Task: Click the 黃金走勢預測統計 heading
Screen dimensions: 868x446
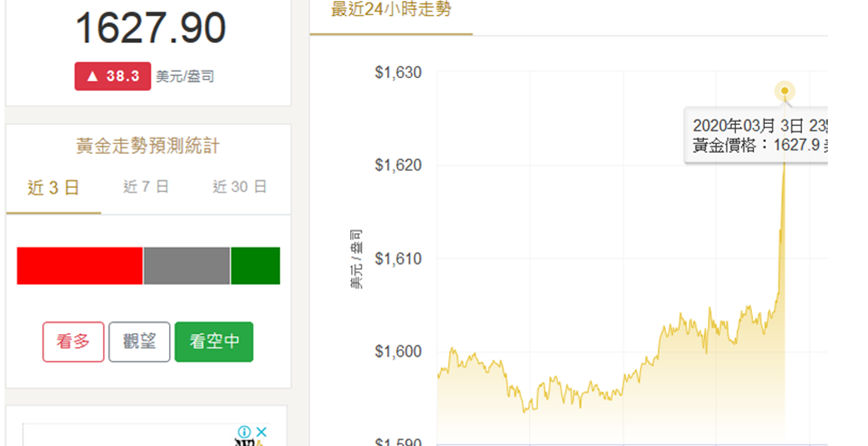Action: [148, 147]
